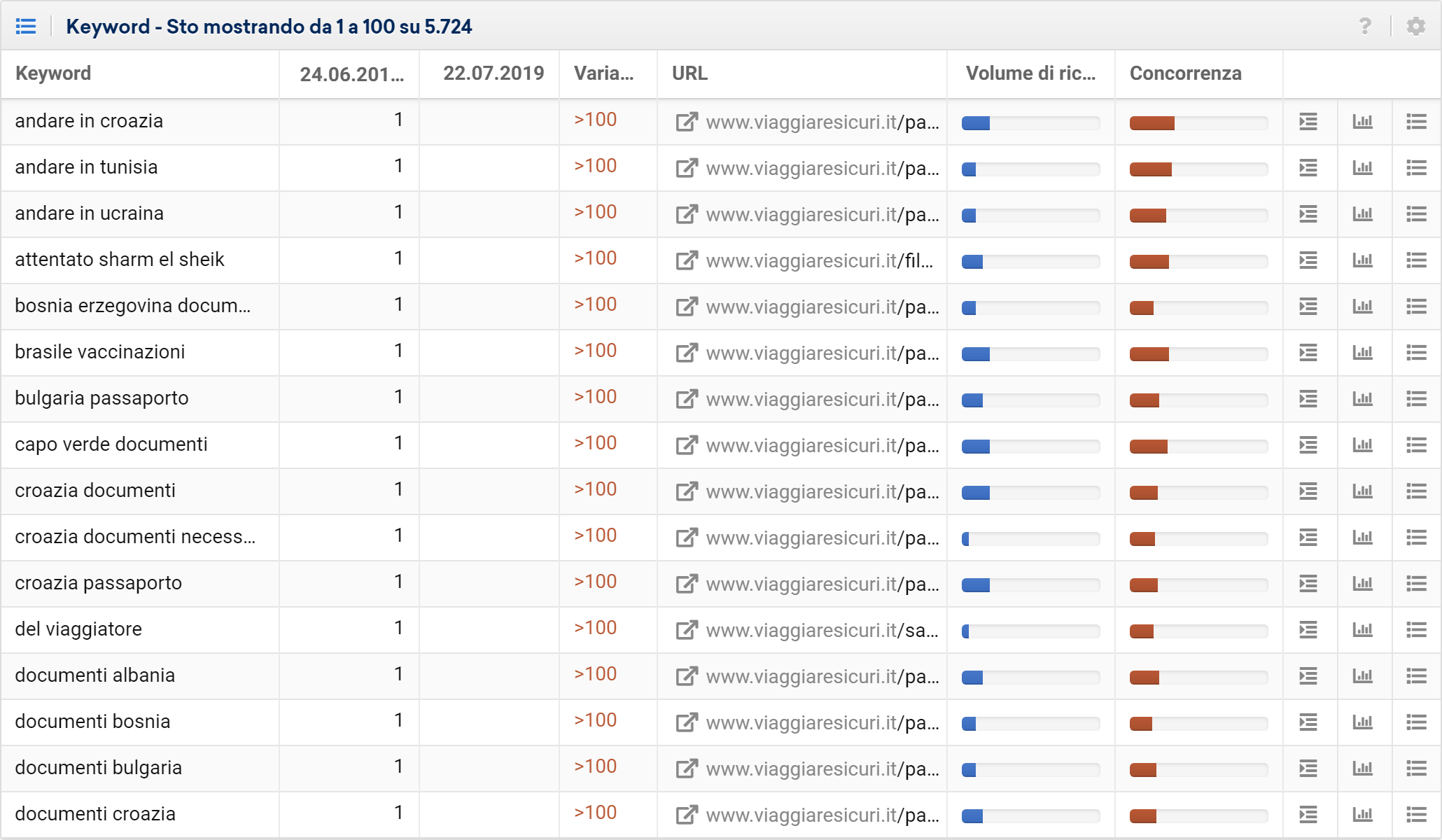Open viaggiaresicuri URL for andare in tunisia
The image size is (1442, 840).
tap(822, 169)
